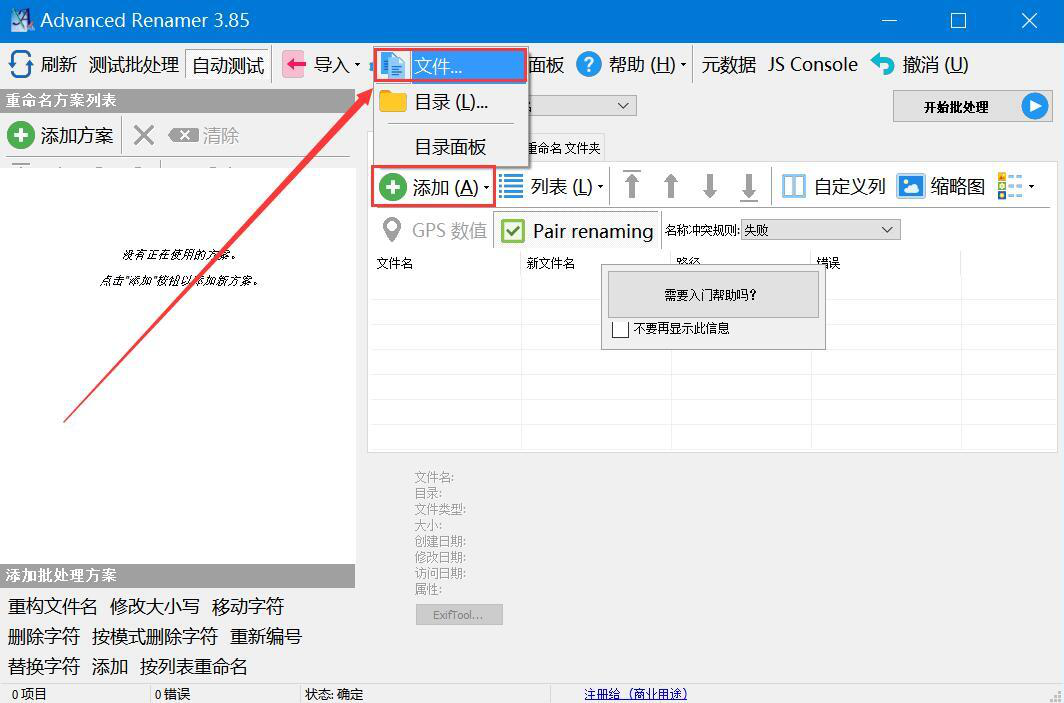The image size is (1064, 703).
Task: Toggle Pair renaming checkbox
Action: click(577, 231)
